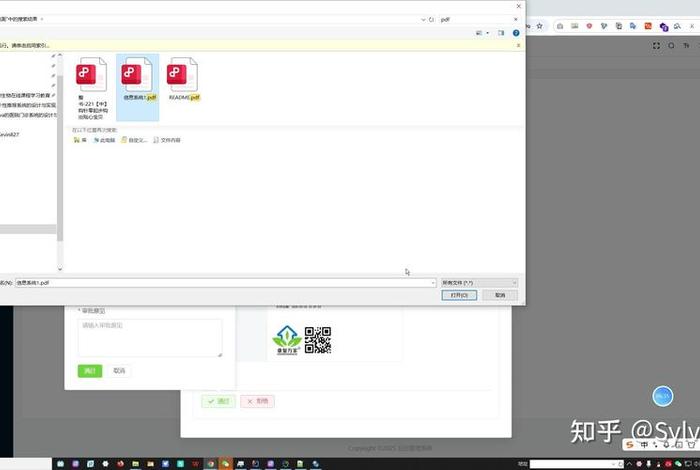Search again in 自定义 location
The height and width of the screenshot is (470, 700).
tap(134, 140)
